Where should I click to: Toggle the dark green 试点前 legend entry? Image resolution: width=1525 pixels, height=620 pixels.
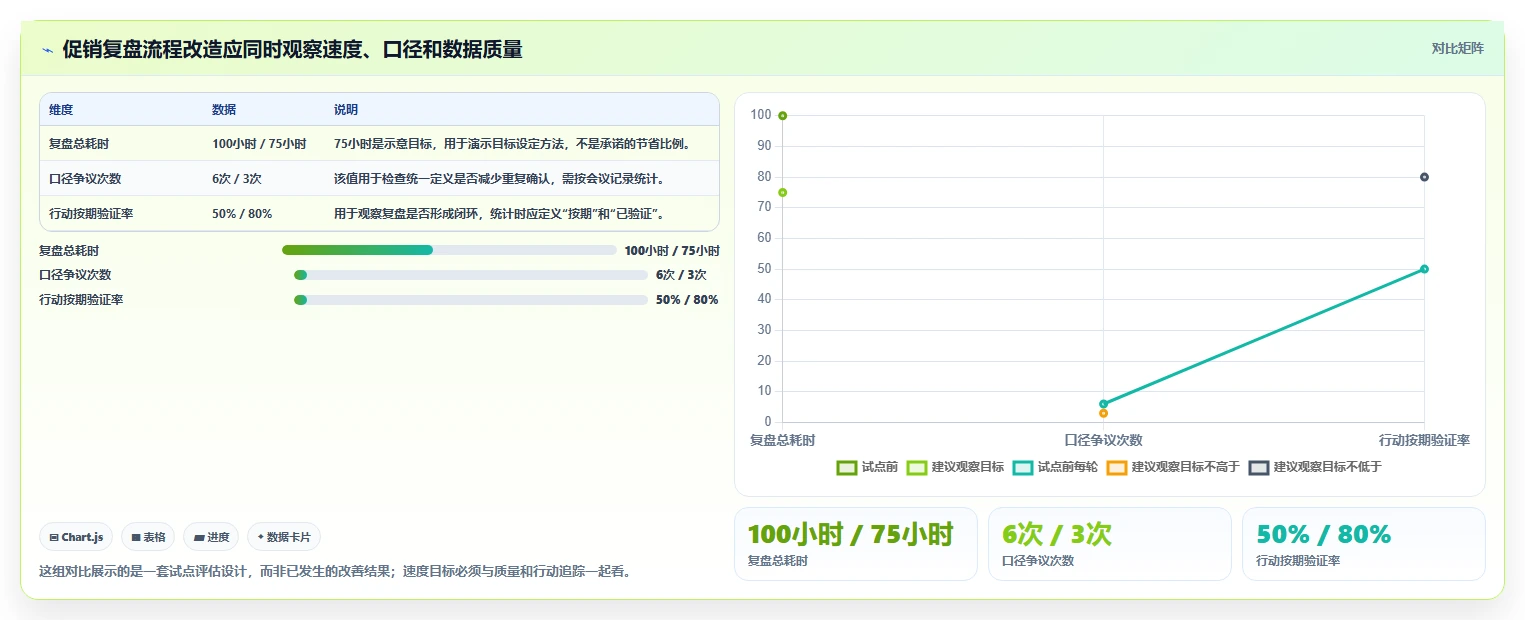[868, 467]
